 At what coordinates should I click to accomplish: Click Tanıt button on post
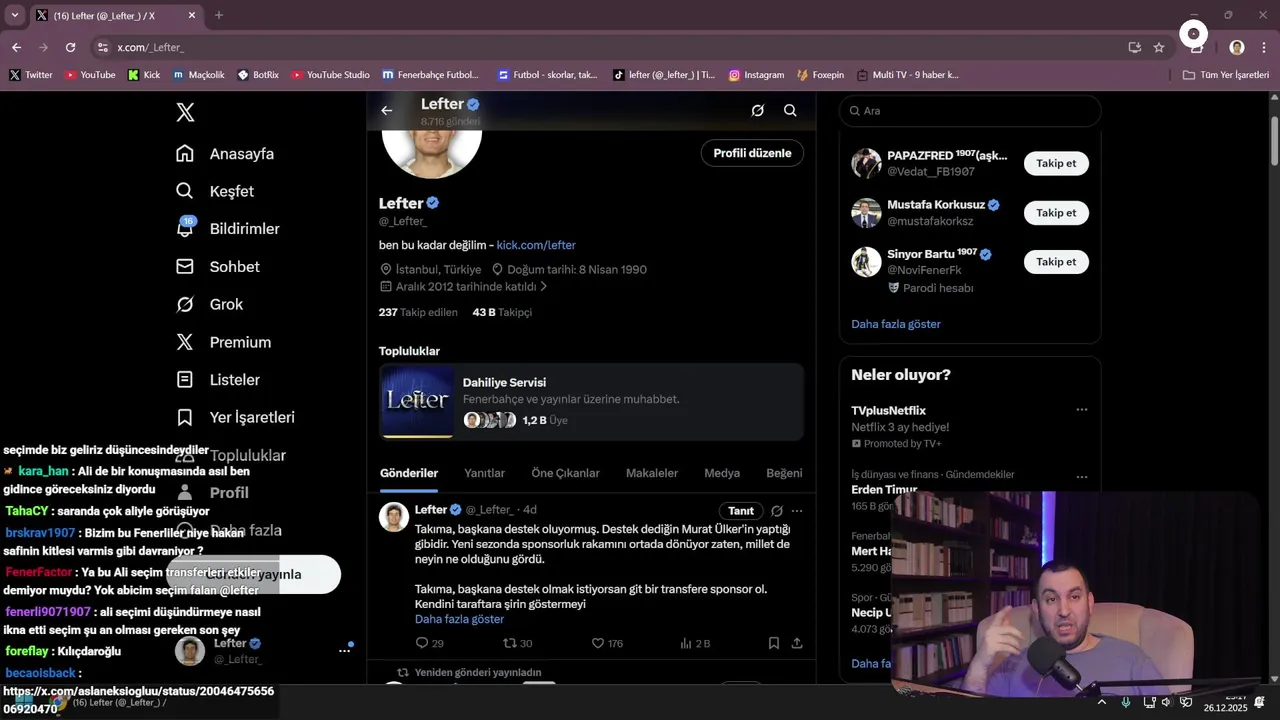(x=741, y=511)
